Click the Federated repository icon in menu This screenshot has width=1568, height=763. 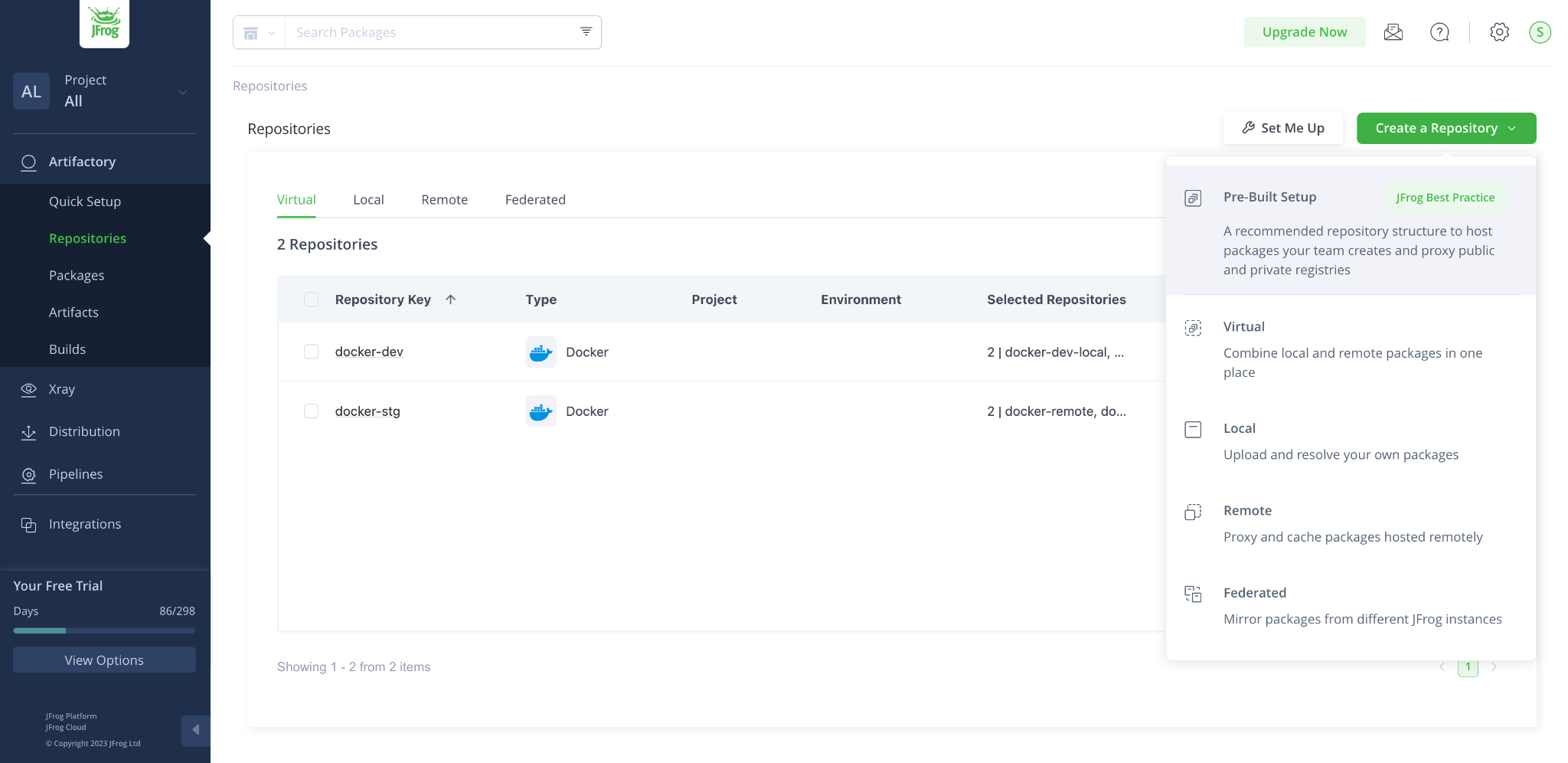click(1193, 594)
